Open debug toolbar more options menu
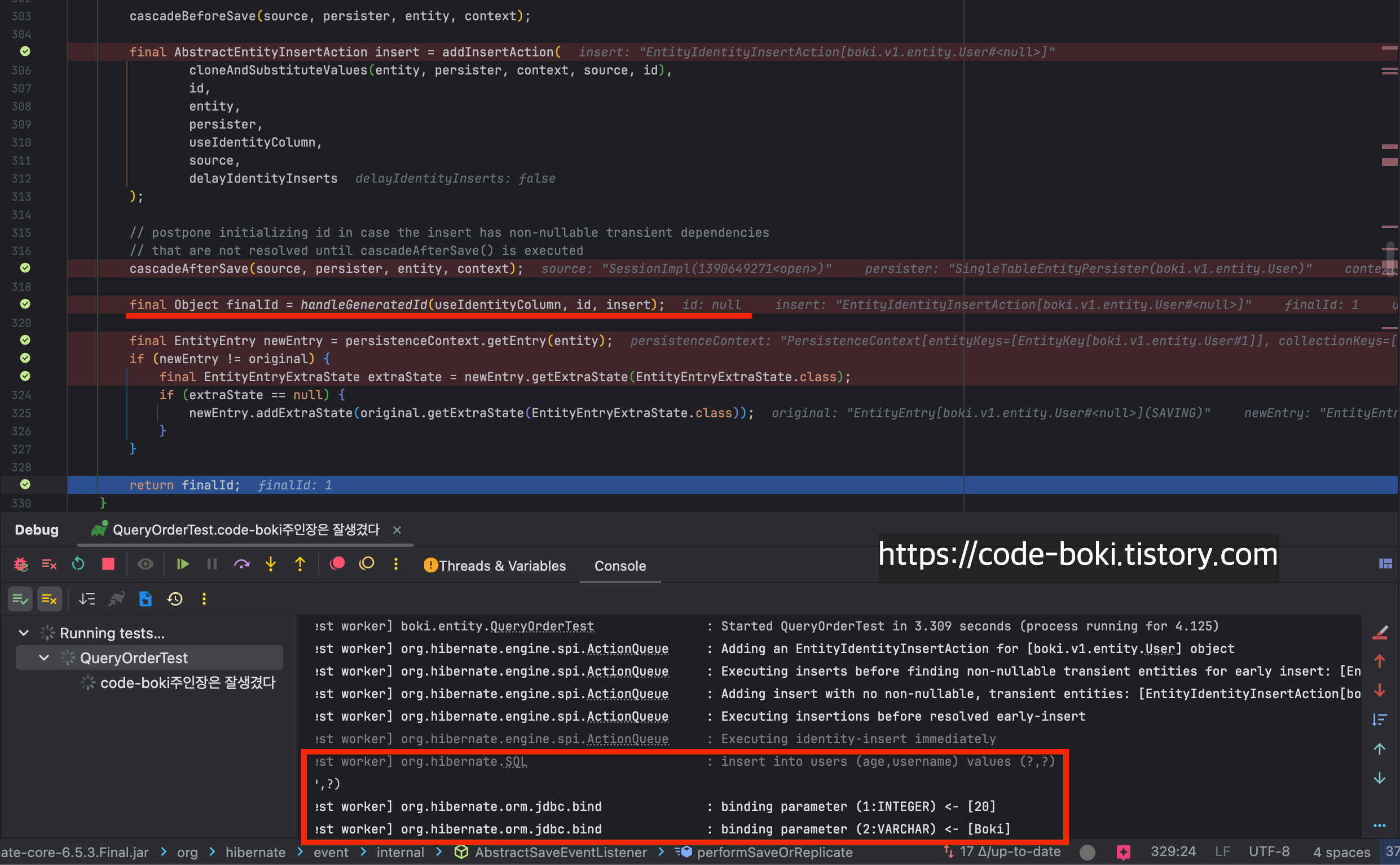 396,564
